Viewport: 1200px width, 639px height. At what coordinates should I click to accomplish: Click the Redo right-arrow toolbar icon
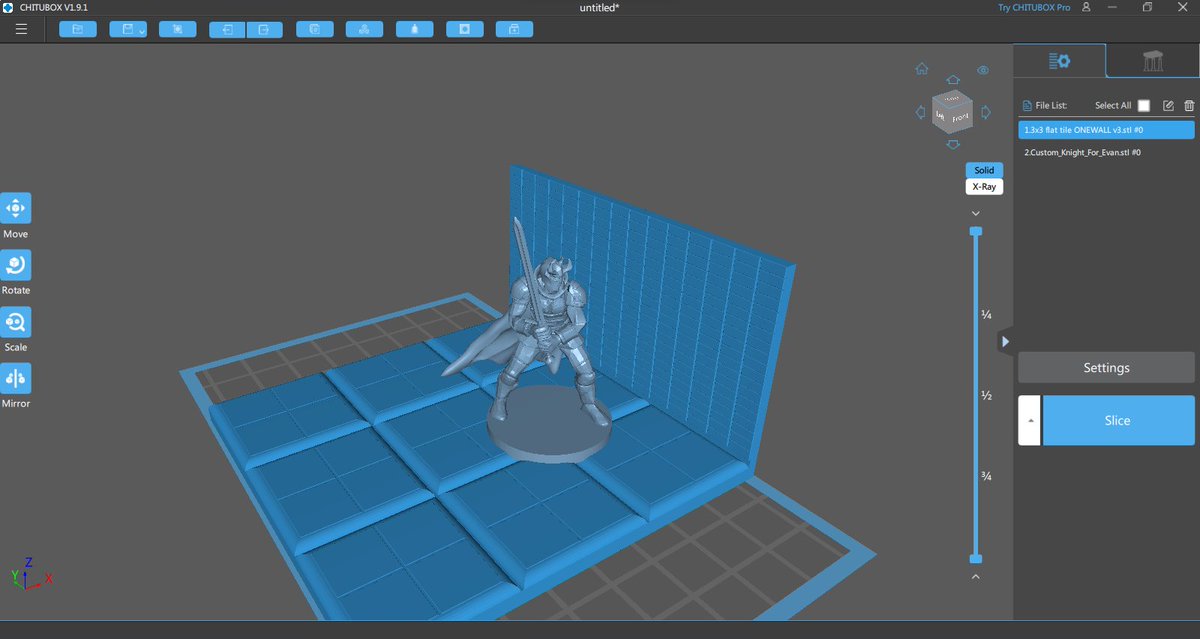coord(264,29)
